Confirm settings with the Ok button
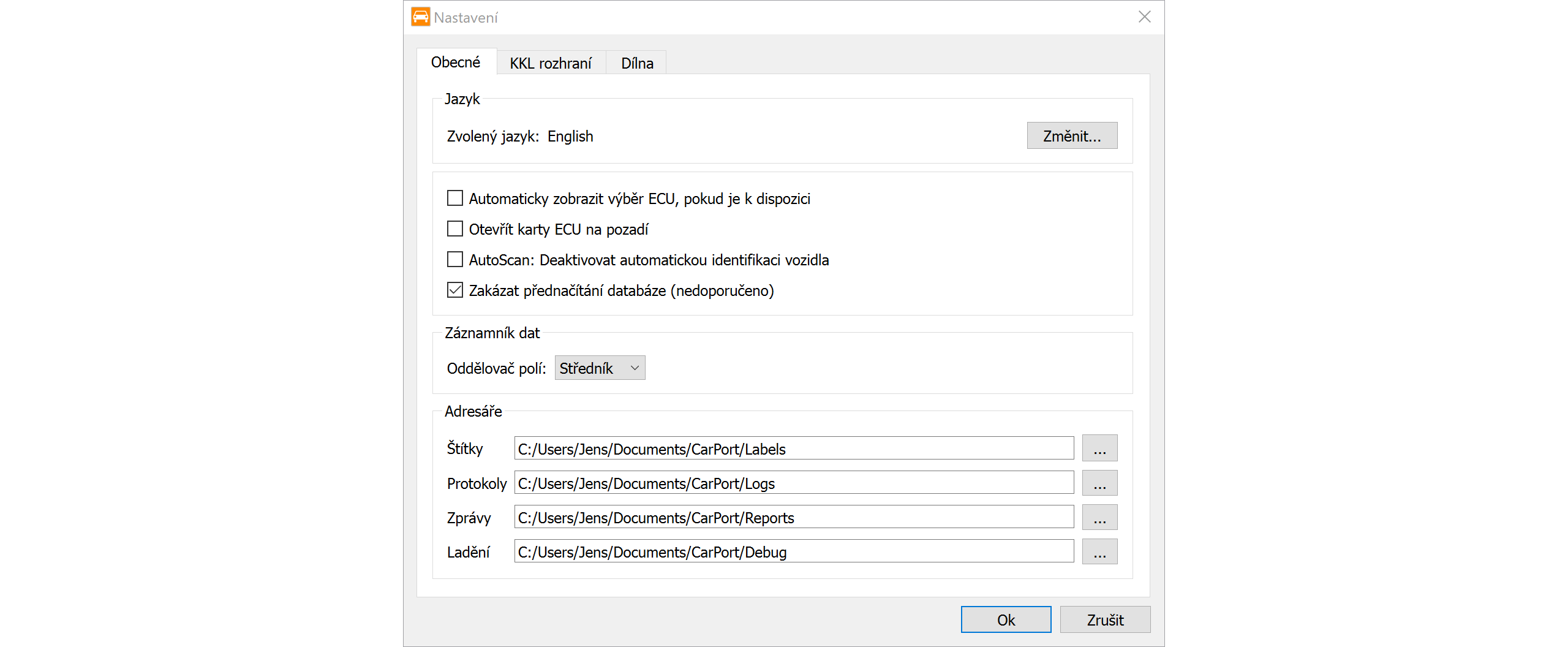 1006,620
